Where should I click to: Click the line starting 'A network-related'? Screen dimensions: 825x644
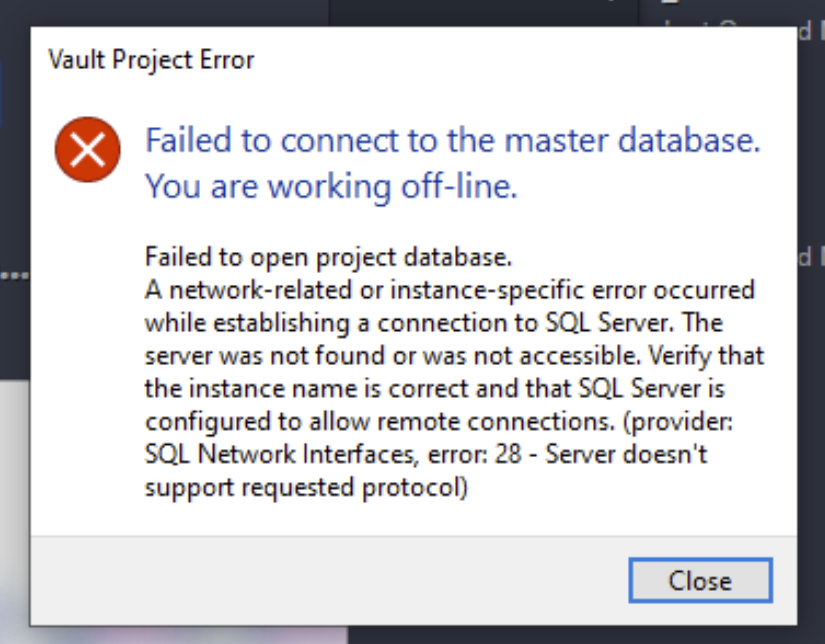[449, 290]
